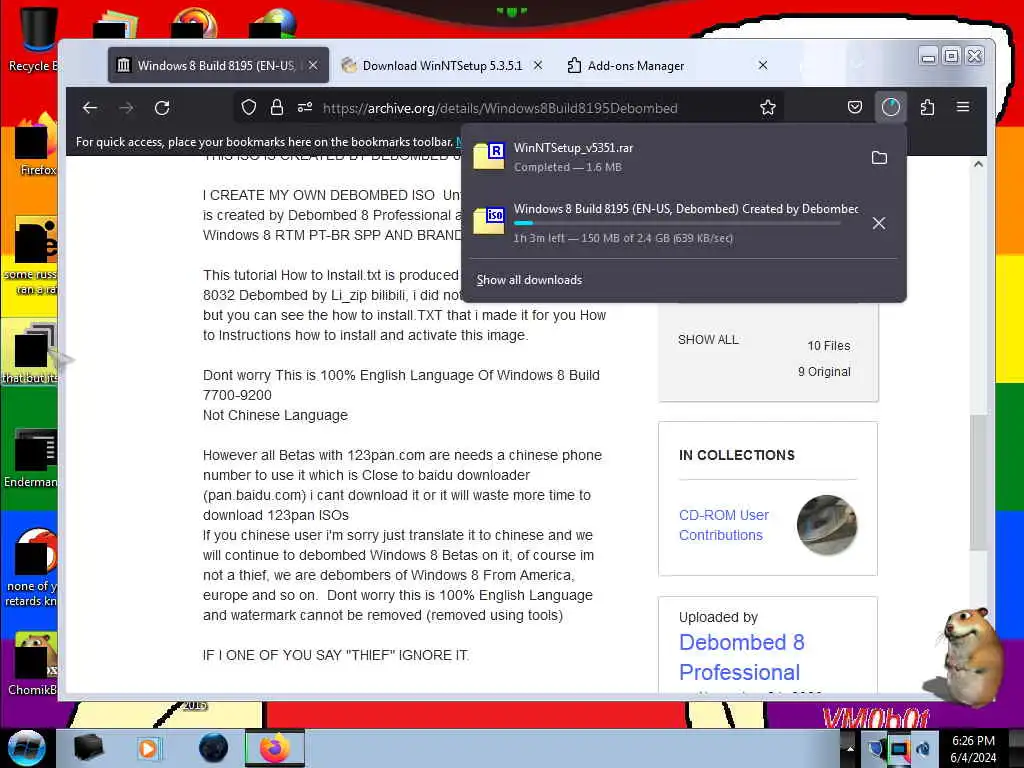Bookmark this page with the star icon

(767, 108)
